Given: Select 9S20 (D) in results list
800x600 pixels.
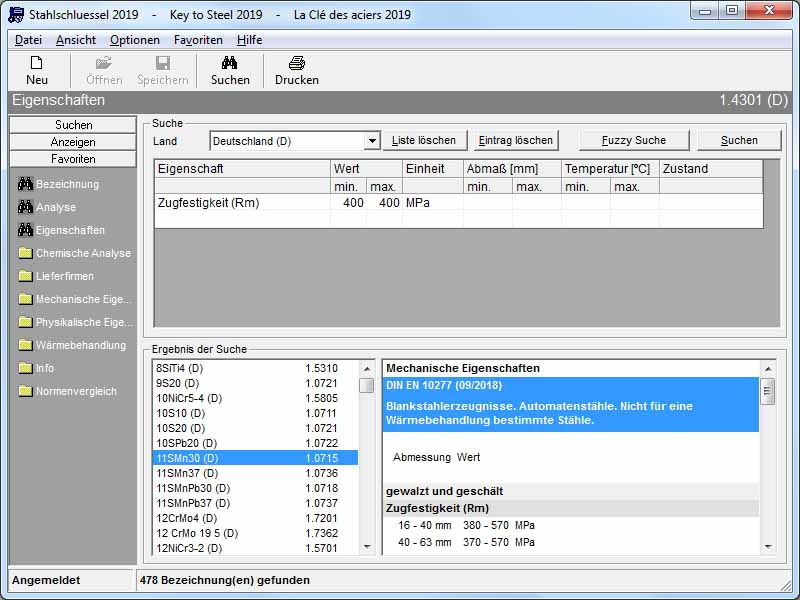Looking at the screenshot, I should 255,383.
